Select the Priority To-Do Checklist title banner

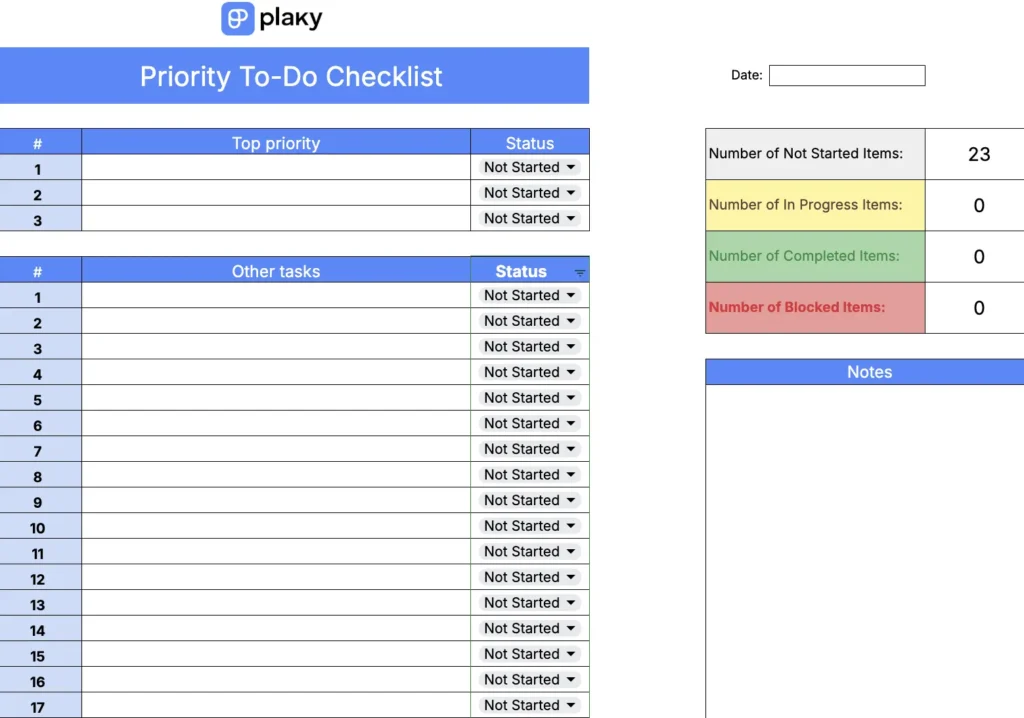[294, 76]
